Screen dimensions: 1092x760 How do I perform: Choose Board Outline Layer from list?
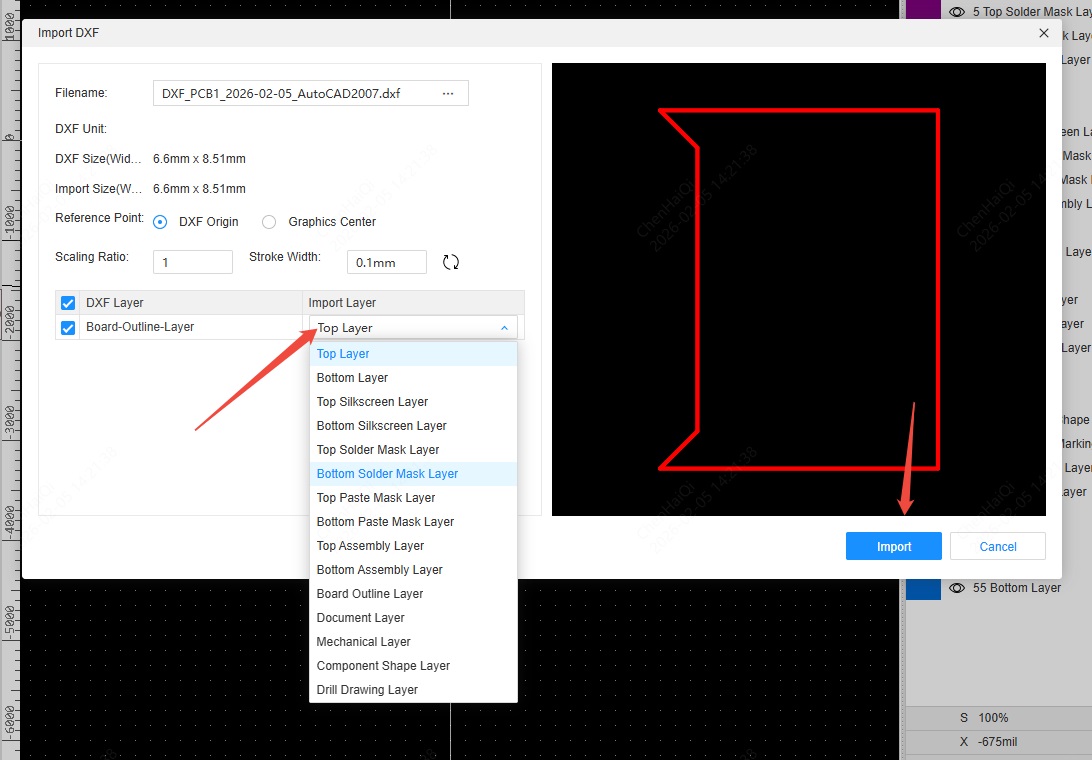pyautogui.click(x=370, y=594)
